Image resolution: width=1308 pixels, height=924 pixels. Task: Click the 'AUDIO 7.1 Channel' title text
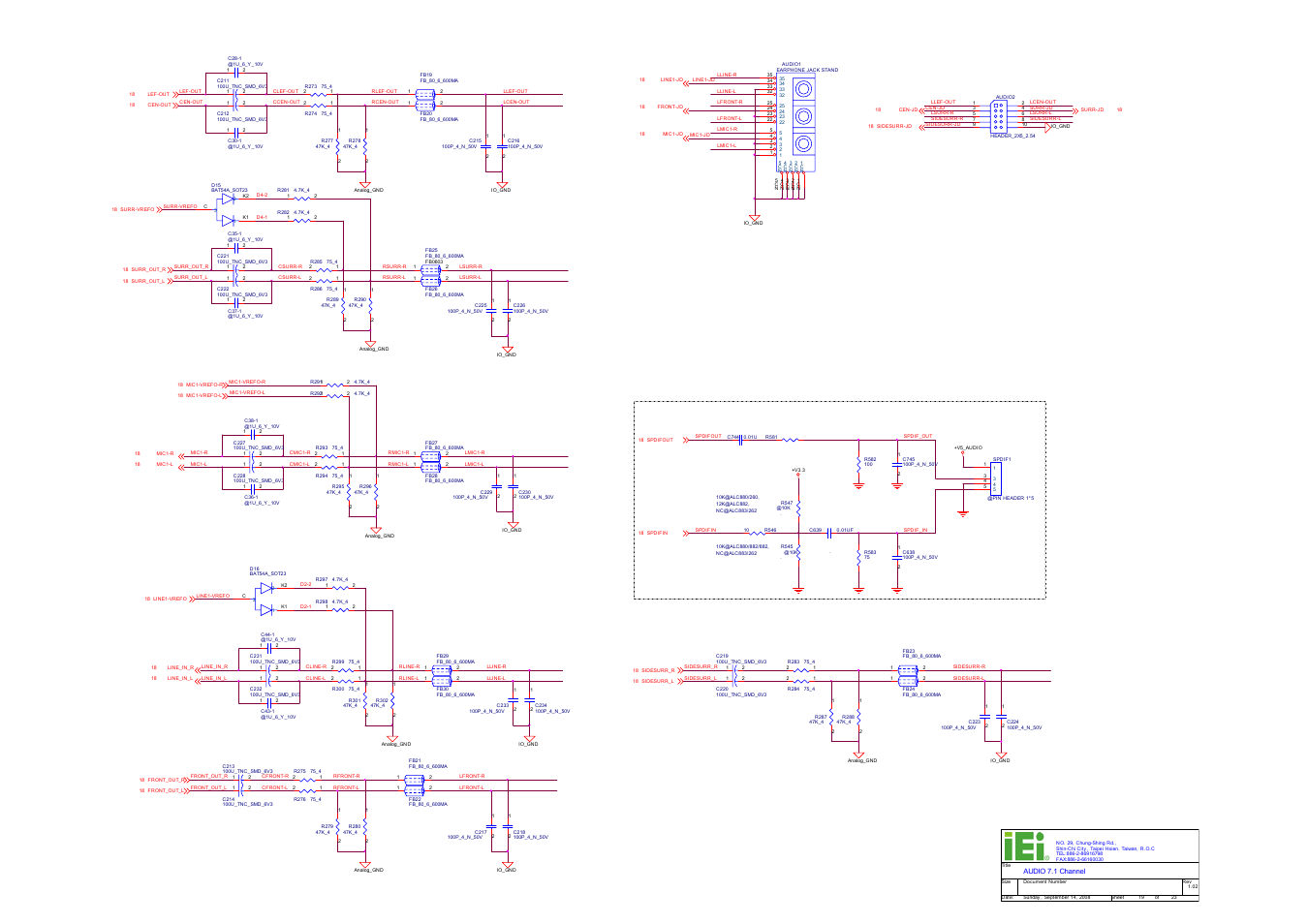pyautogui.click(x=1054, y=872)
